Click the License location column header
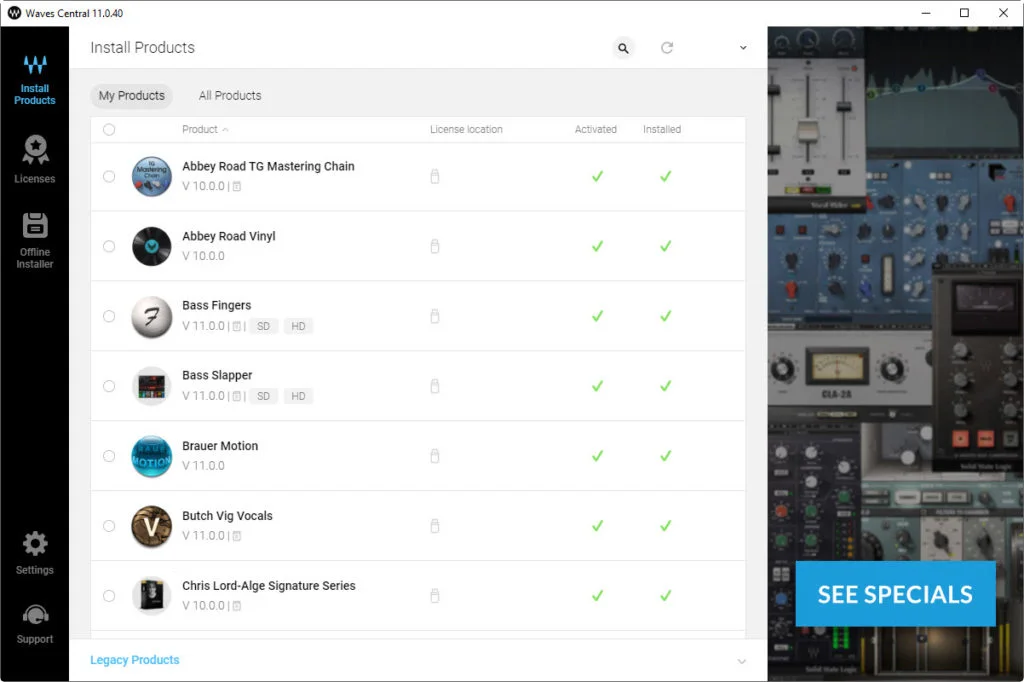1024x682 pixels. pos(466,129)
